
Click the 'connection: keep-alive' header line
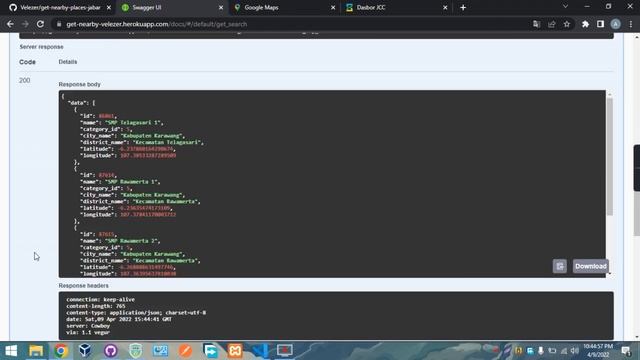(x=100, y=299)
